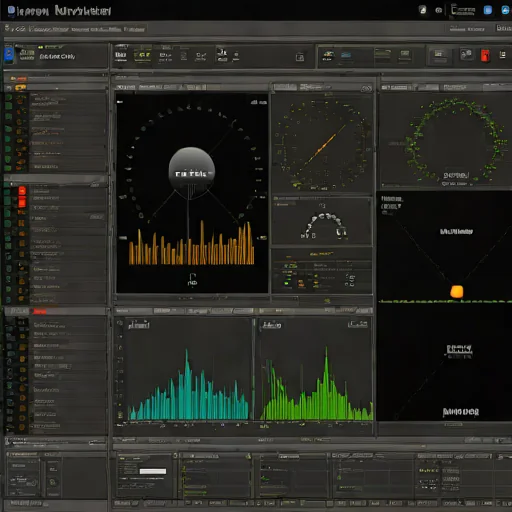Click the label inside the gray sphere

coord(193,174)
